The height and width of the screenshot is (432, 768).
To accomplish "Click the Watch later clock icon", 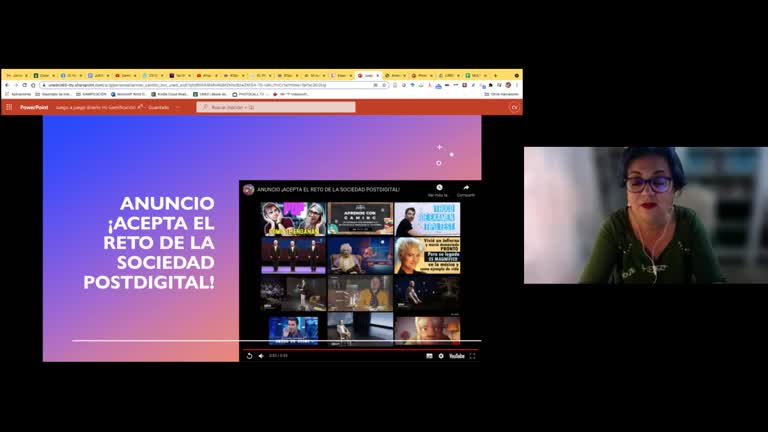I will click(439, 188).
